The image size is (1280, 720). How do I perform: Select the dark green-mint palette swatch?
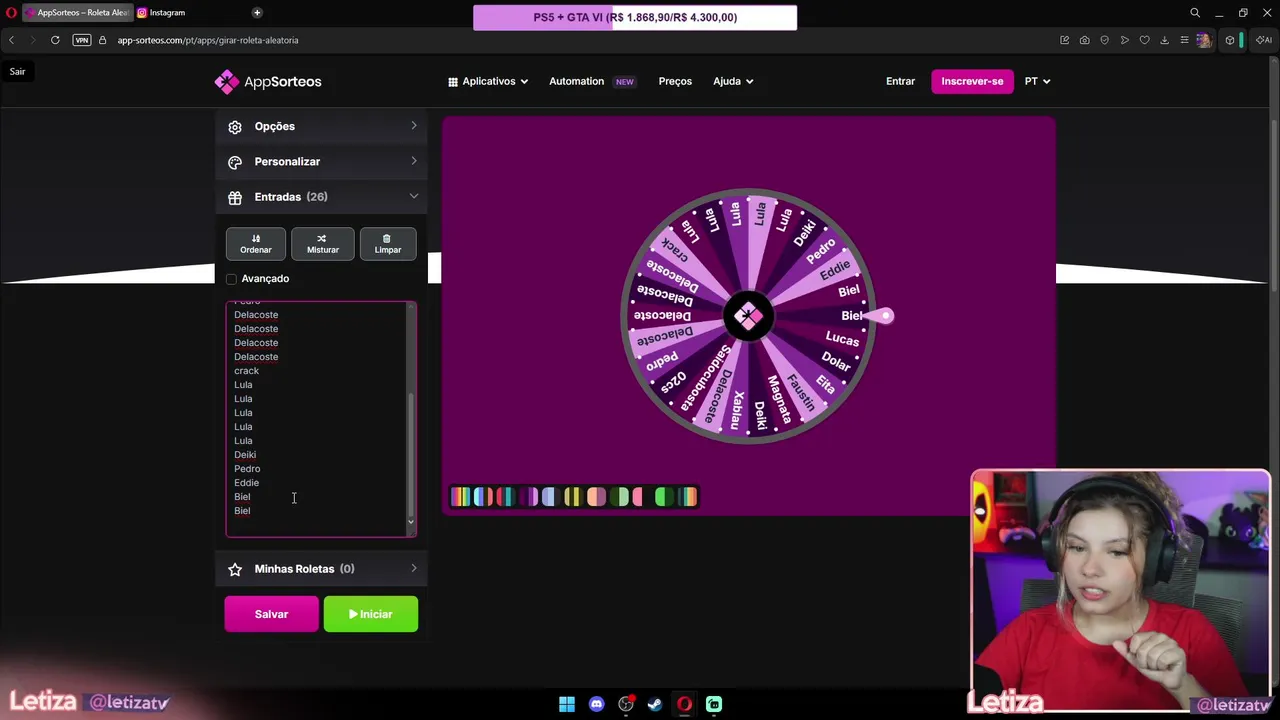pyautogui.click(x=618, y=497)
